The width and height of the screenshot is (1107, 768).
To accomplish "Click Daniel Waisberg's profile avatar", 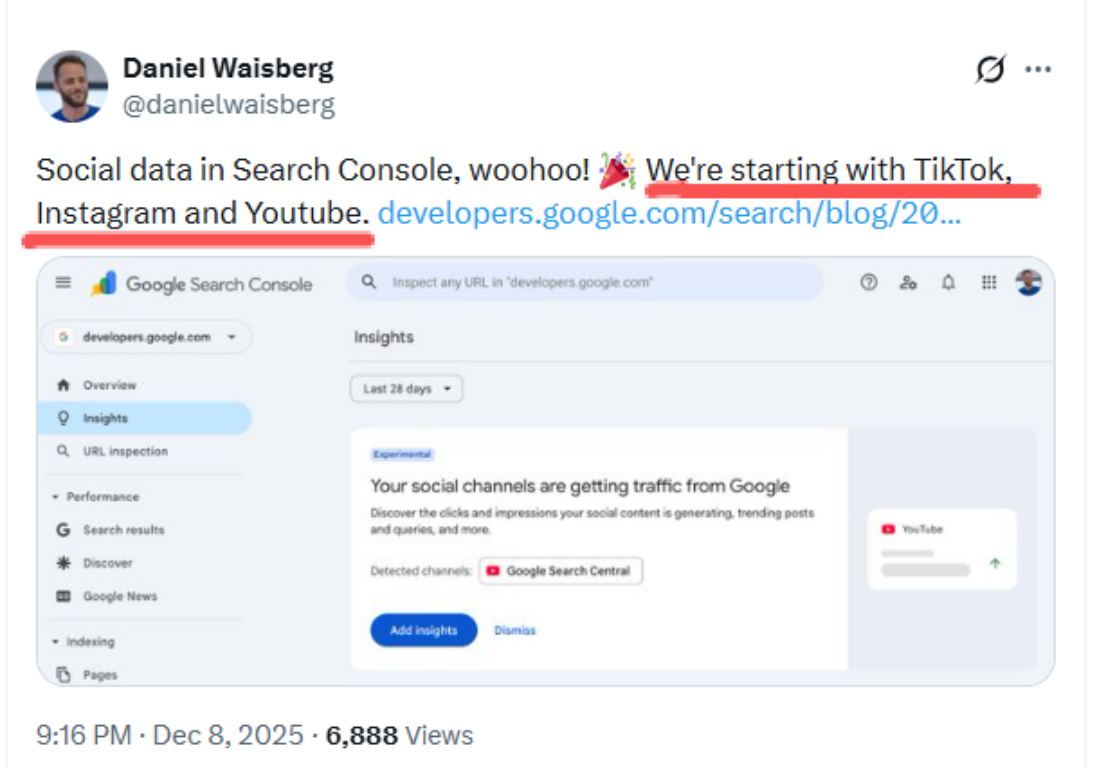I will [71, 86].
